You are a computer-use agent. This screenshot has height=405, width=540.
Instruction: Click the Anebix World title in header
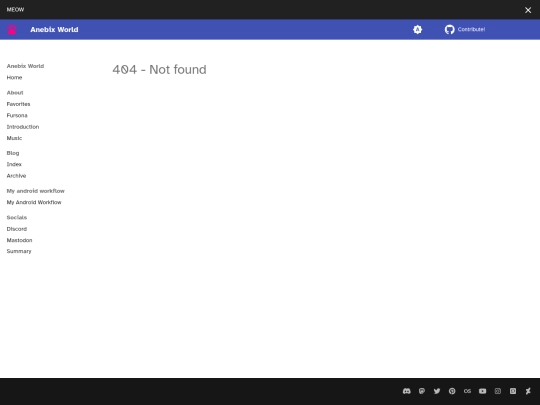click(x=54, y=30)
